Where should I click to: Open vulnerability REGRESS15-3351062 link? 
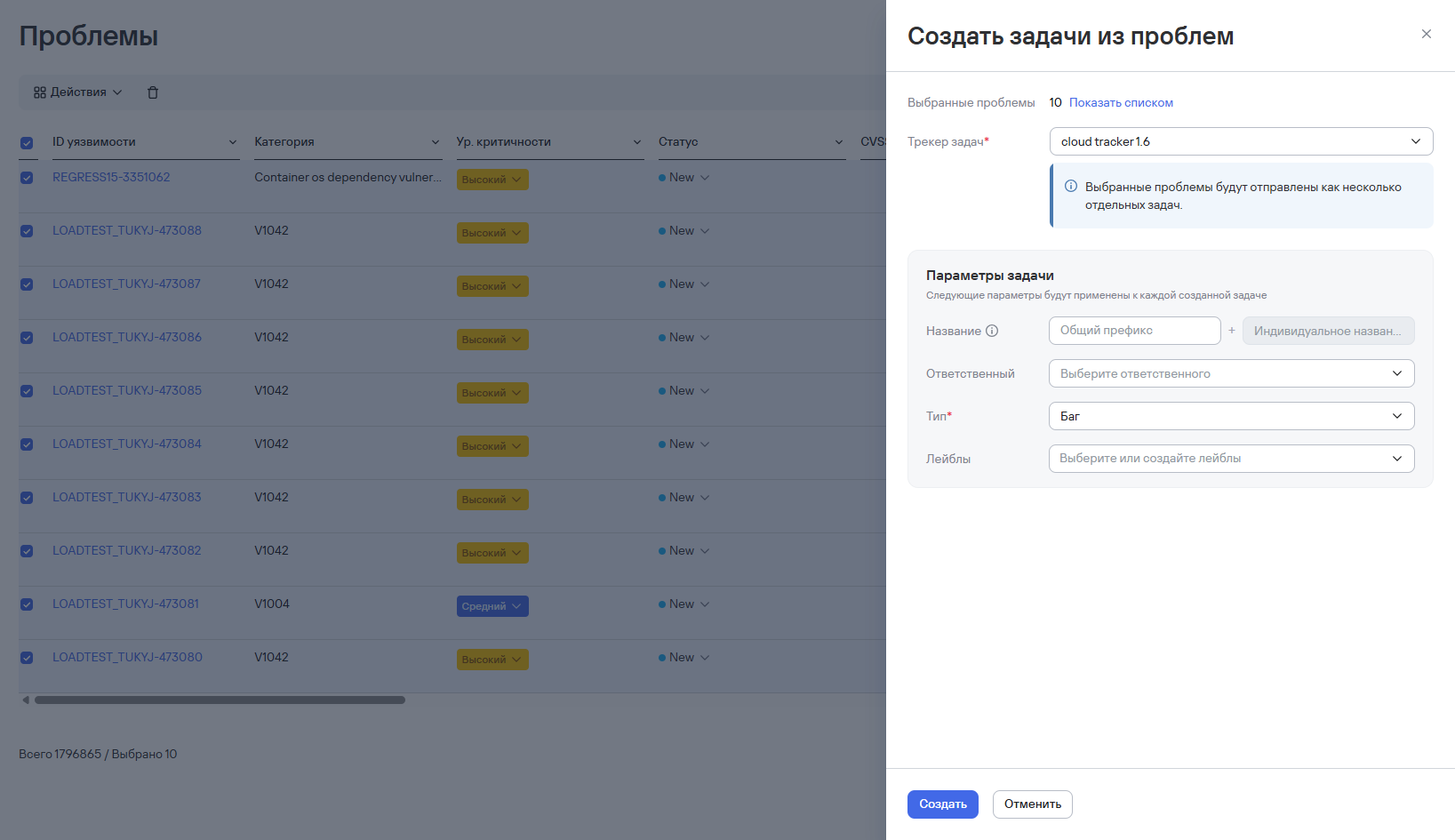[x=111, y=178]
